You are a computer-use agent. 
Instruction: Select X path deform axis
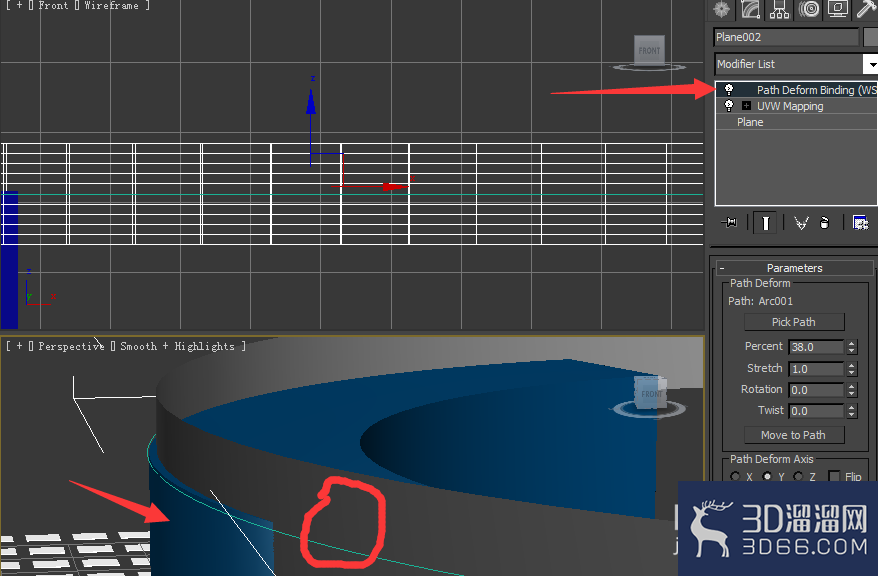(x=736, y=476)
